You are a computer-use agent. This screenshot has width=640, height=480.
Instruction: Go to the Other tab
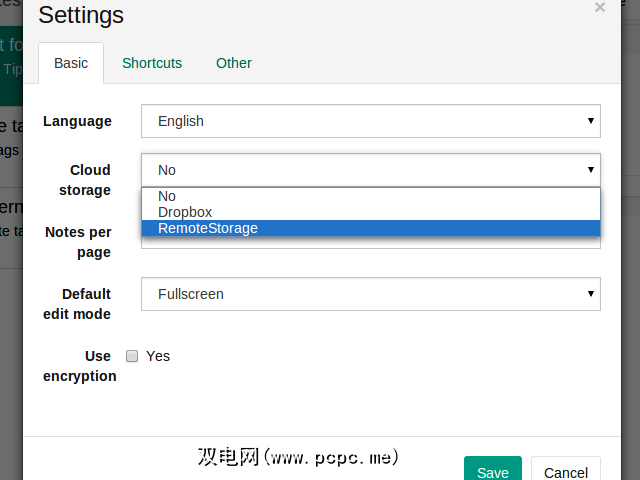[234, 63]
